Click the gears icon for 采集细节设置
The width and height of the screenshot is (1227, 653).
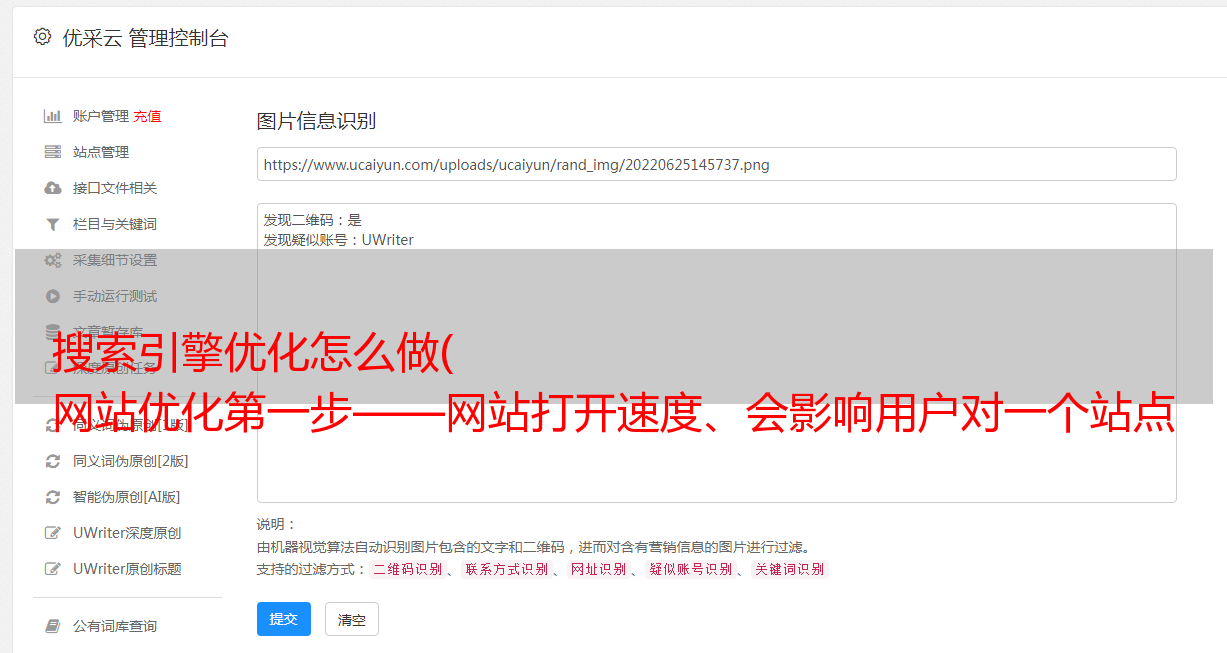pyautogui.click(x=53, y=260)
